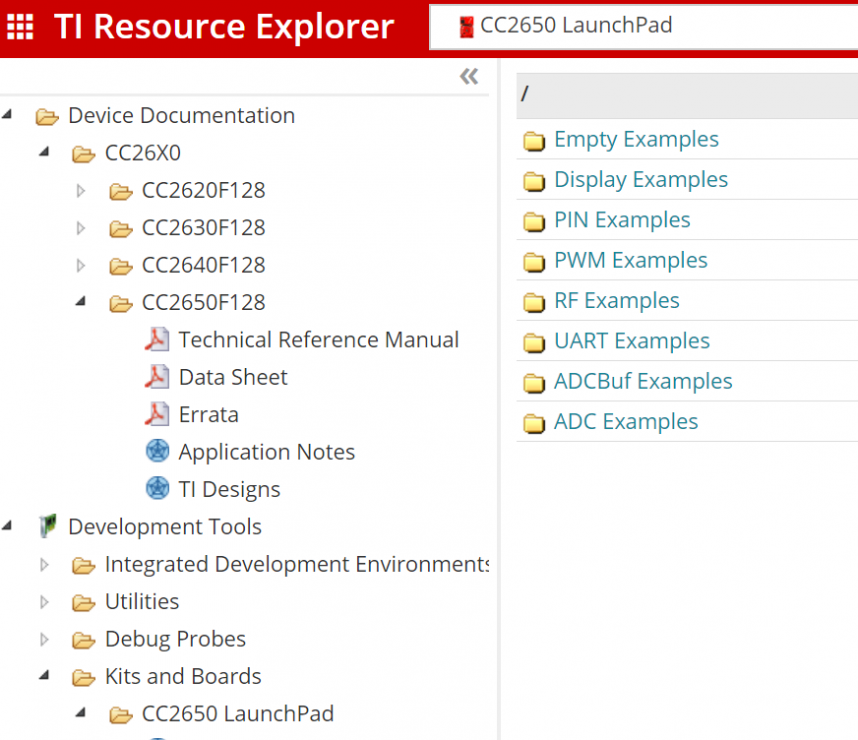Screen dimensions: 858x740
Task: Collapse the Device Documentation node
Action: click(x=9, y=115)
